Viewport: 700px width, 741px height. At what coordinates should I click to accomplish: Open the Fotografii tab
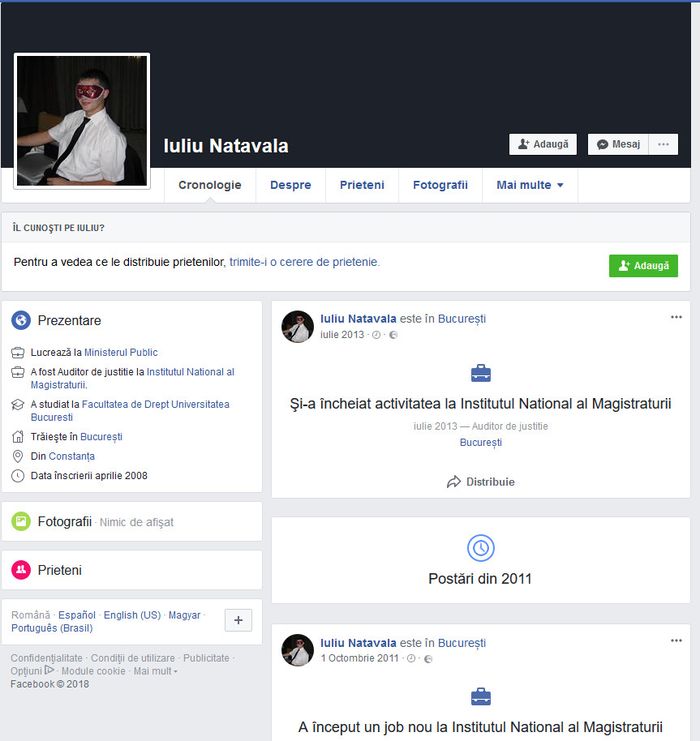[x=441, y=185]
